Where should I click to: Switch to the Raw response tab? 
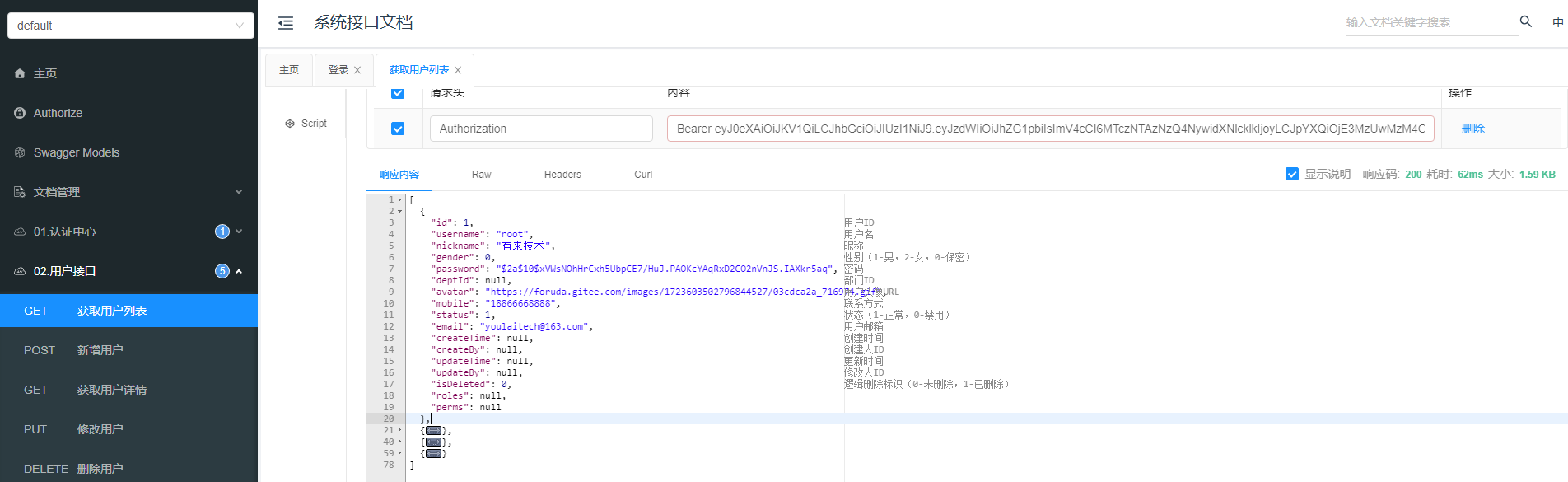point(481,175)
